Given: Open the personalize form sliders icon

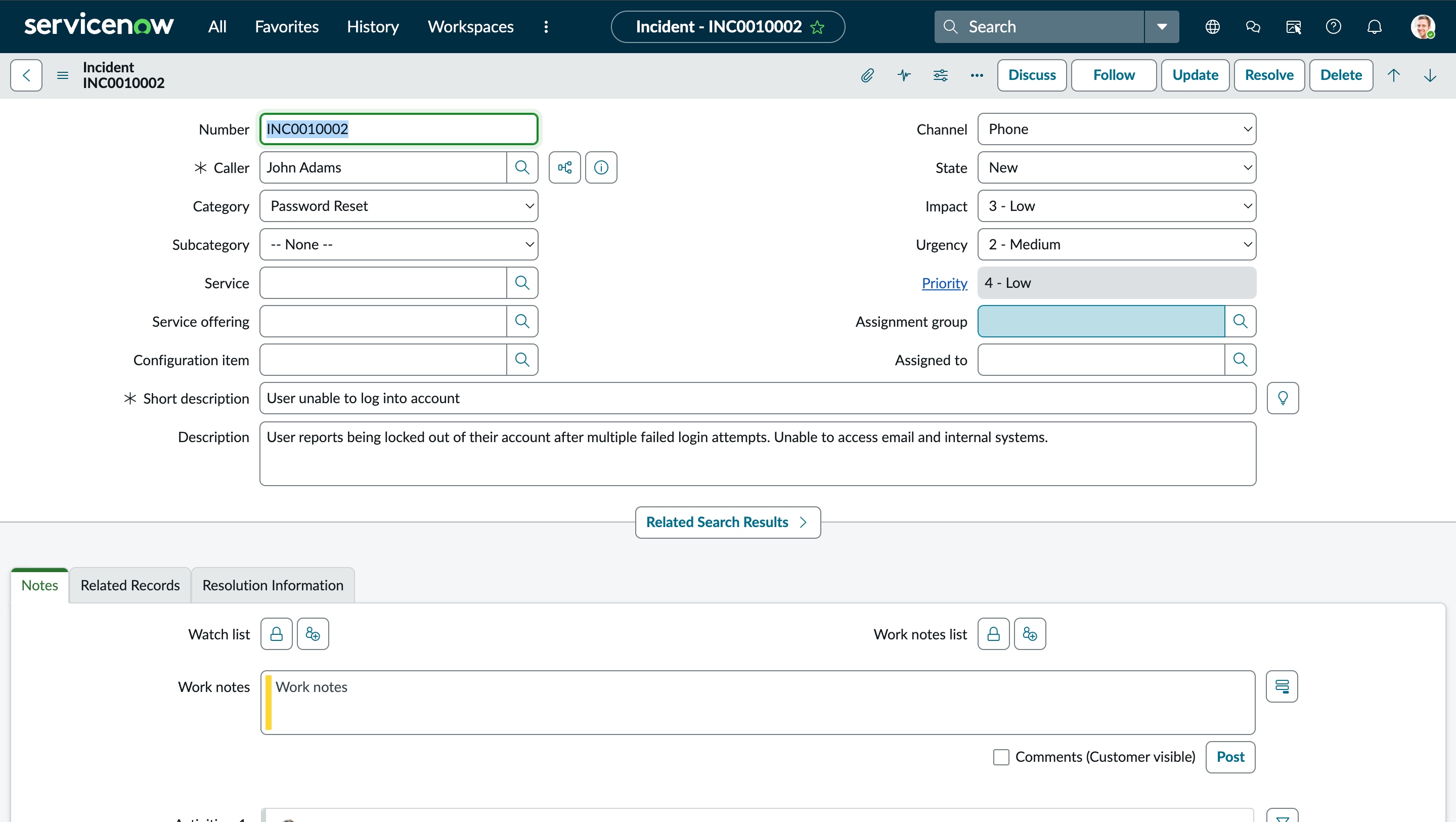Looking at the screenshot, I should [x=940, y=75].
